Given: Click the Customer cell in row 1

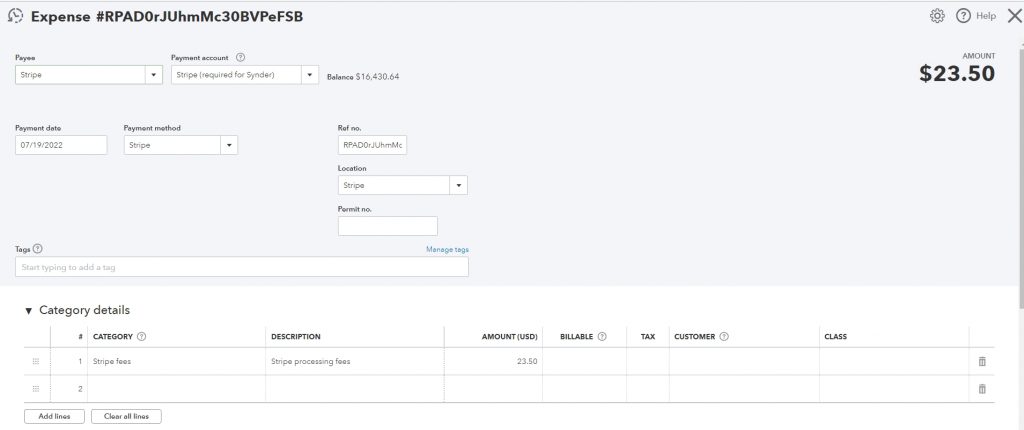Looking at the screenshot, I should tap(744, 361).
